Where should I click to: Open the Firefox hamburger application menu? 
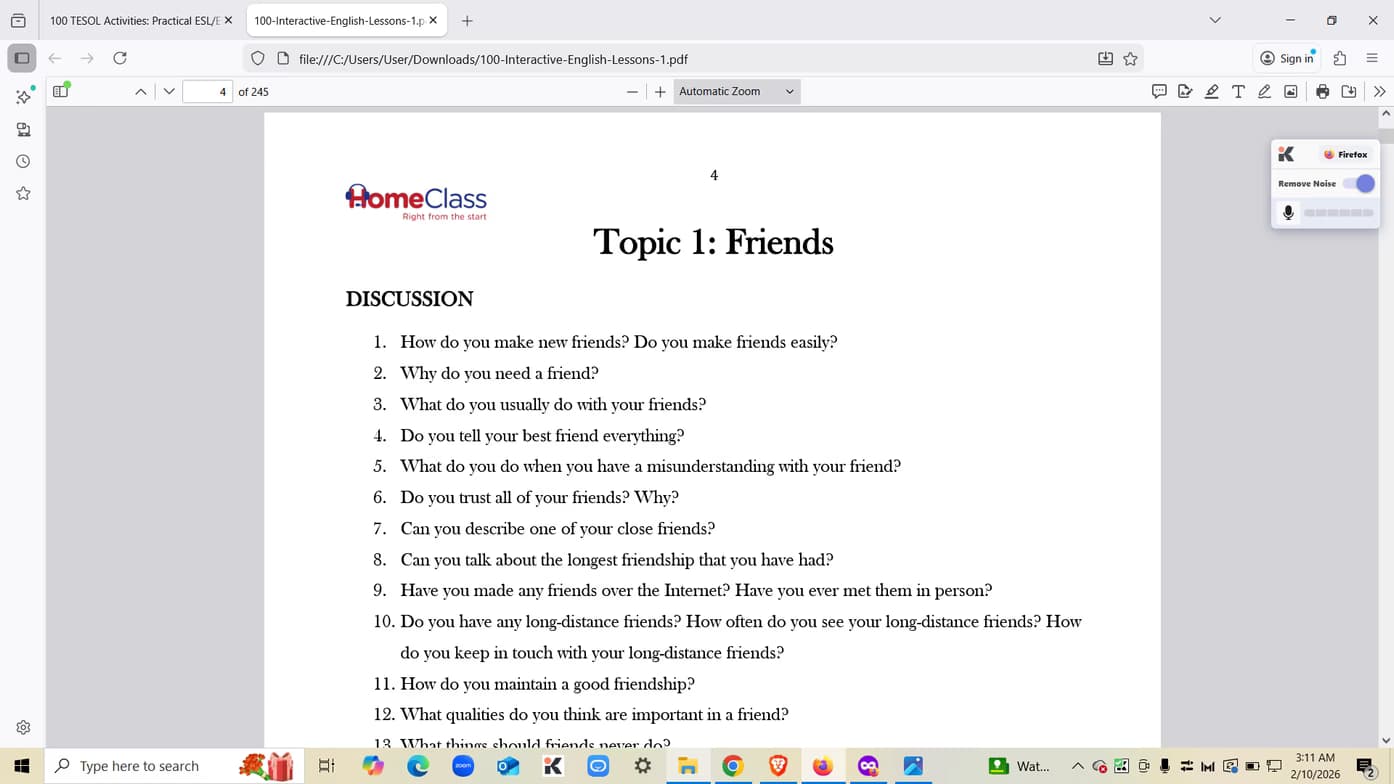[1372, 58]
